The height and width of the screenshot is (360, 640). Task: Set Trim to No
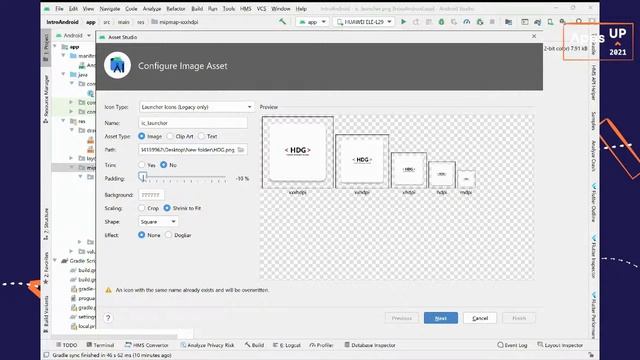pos(164,165)
